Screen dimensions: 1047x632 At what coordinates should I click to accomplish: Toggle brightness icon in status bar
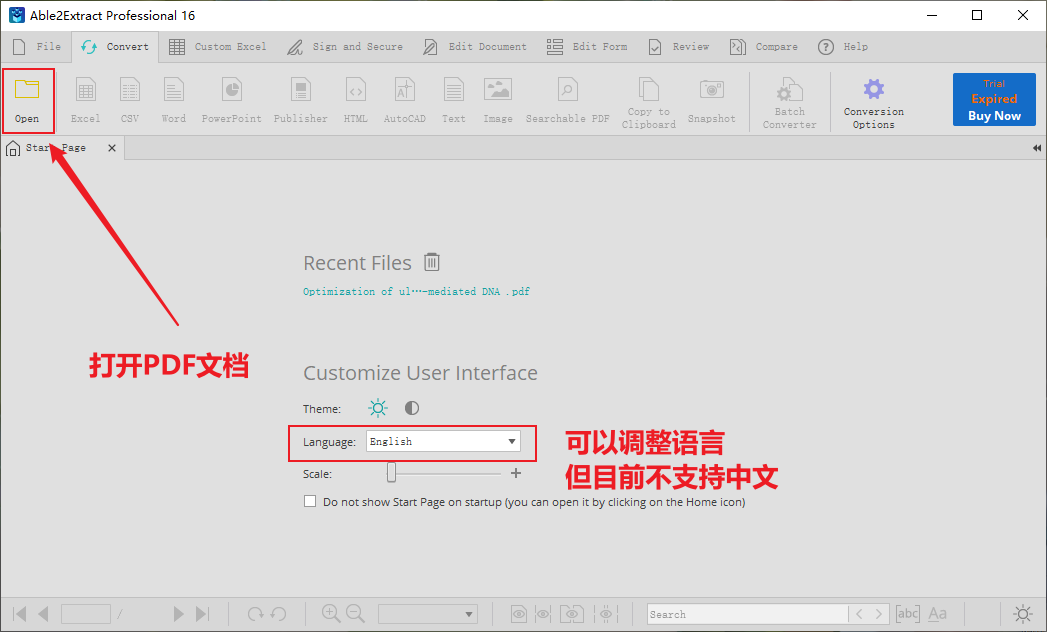1023,614
